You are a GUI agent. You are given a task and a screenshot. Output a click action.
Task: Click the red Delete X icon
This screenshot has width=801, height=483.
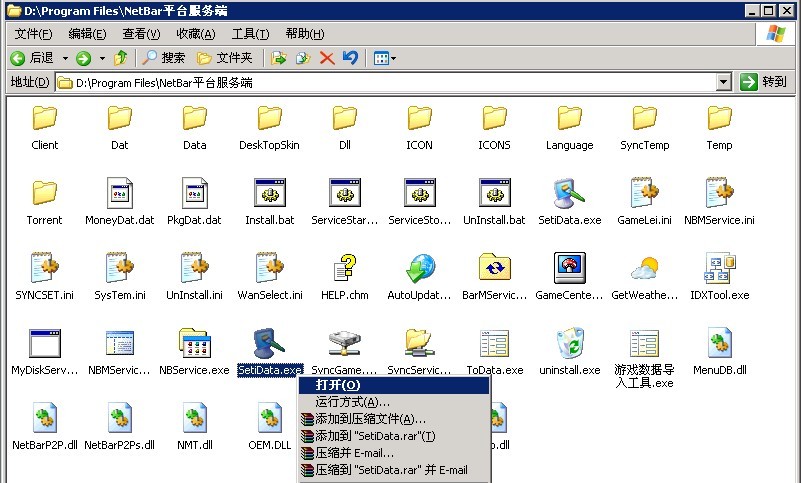coord(327,58)
